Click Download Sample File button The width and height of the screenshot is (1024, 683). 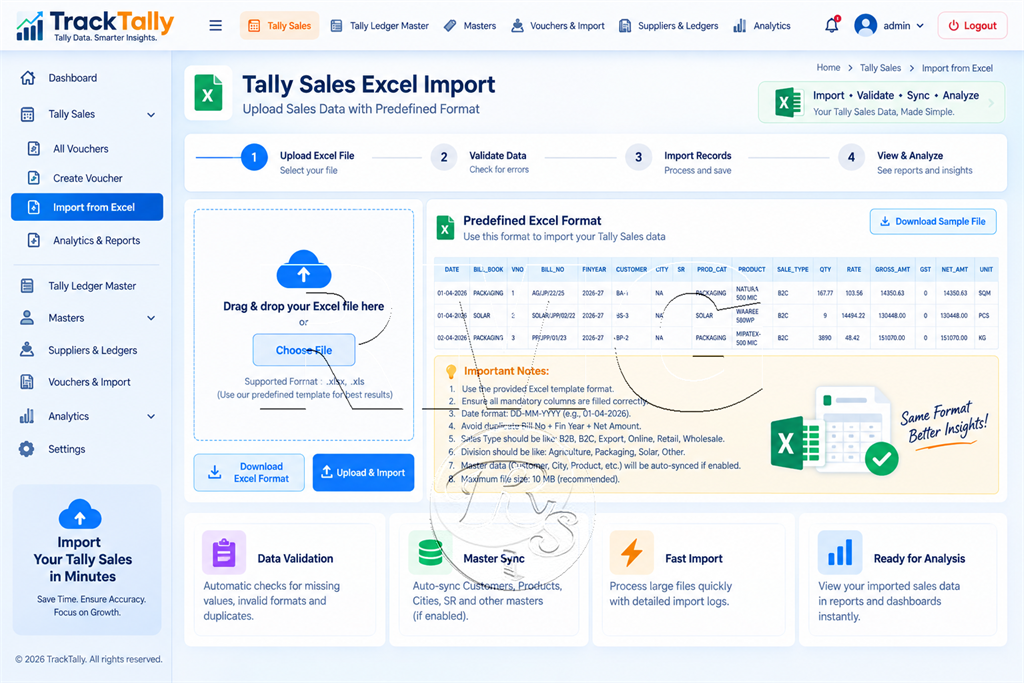(x=933, y=221)
